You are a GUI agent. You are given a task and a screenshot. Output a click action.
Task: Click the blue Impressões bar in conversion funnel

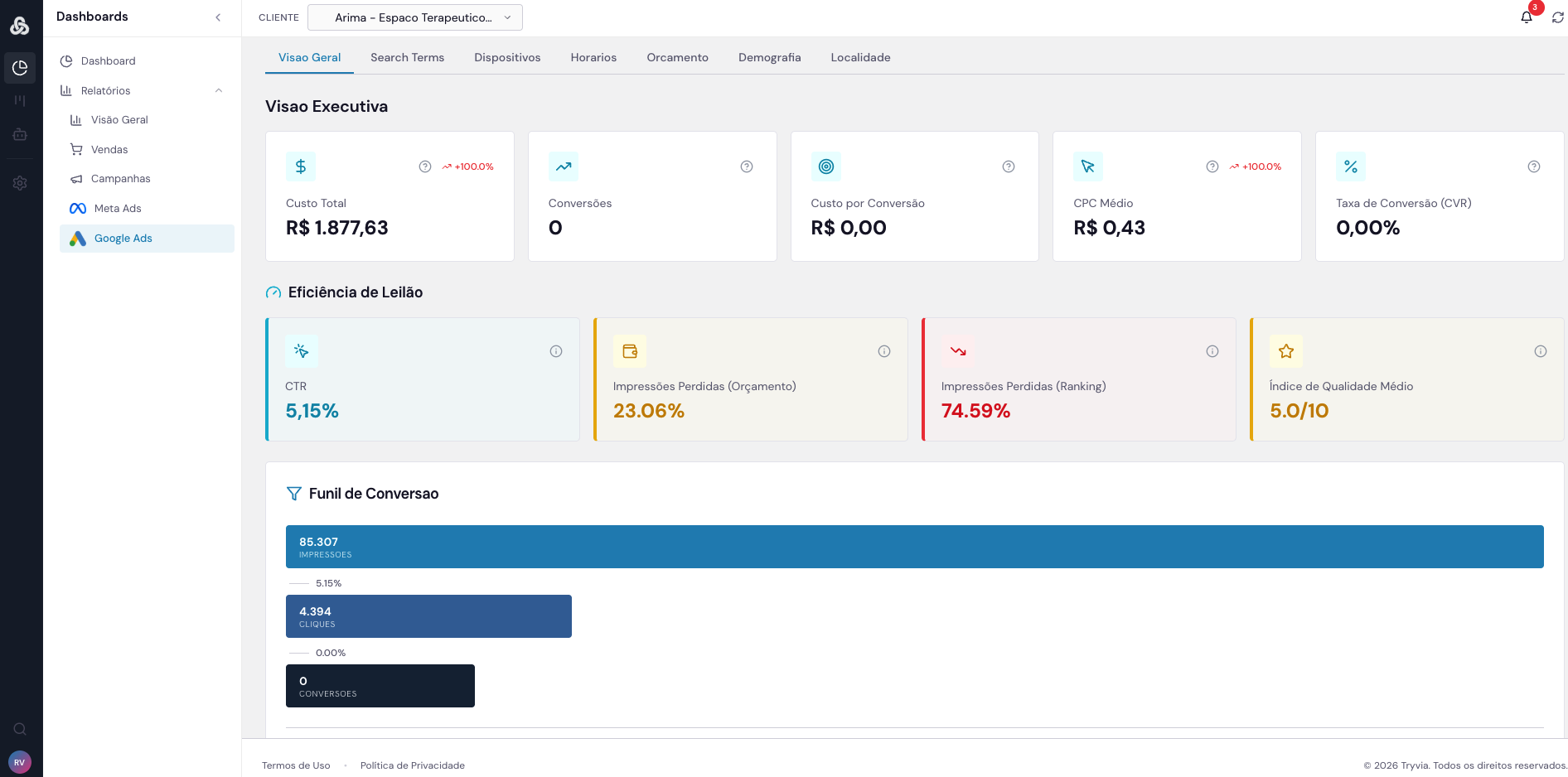(x=912, y=547)
